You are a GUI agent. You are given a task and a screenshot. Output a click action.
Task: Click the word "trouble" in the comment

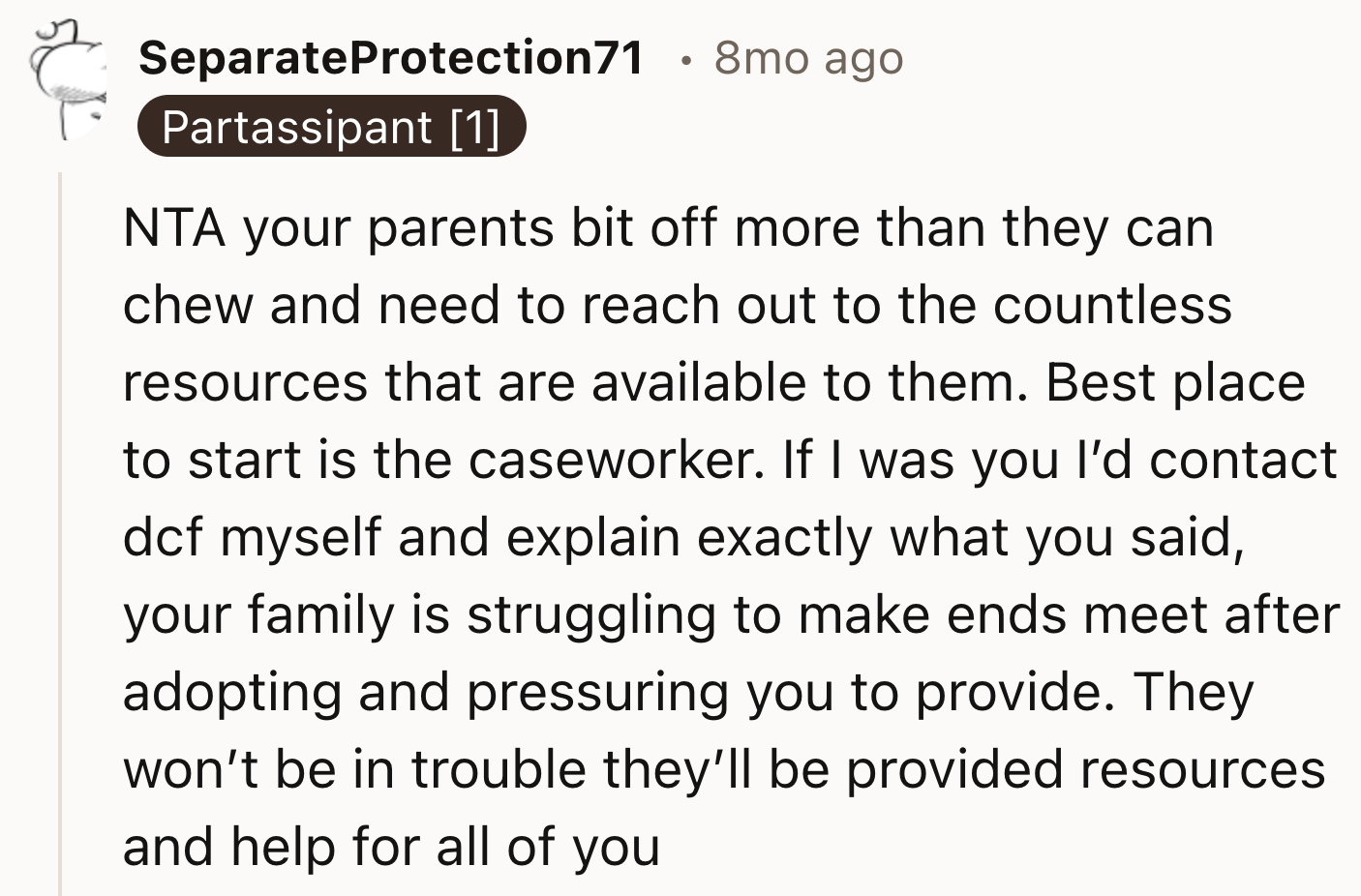click(x=499, y=770)
